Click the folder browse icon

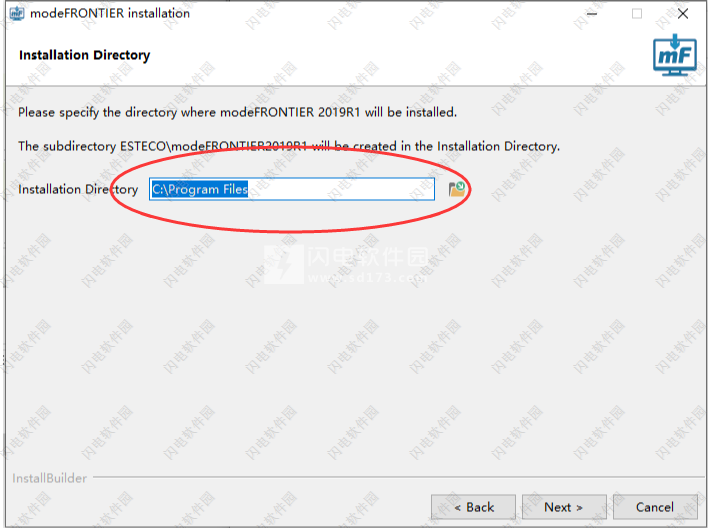(x=456, y=189)
